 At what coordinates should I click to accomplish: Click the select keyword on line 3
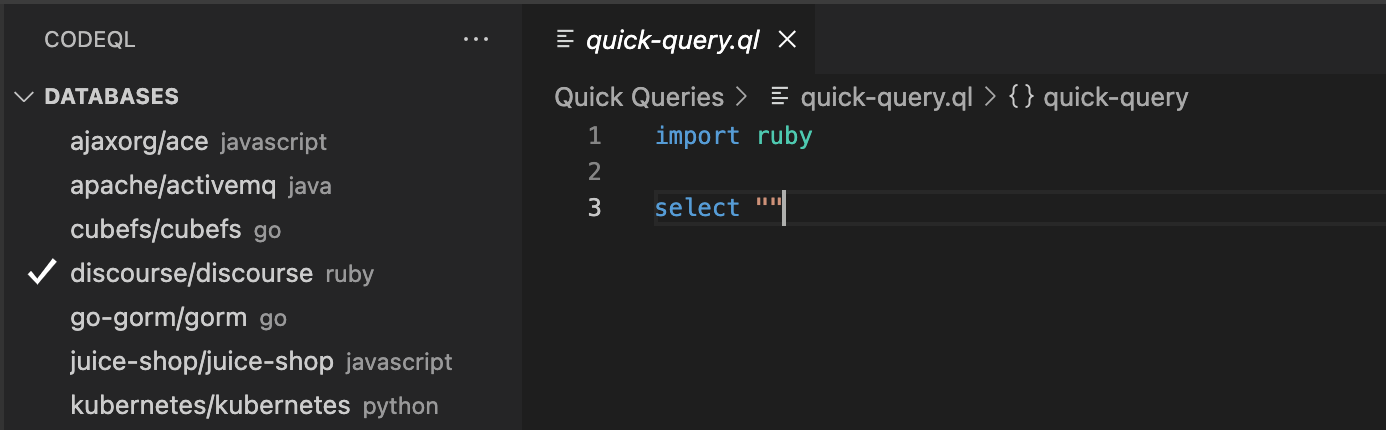697,208
